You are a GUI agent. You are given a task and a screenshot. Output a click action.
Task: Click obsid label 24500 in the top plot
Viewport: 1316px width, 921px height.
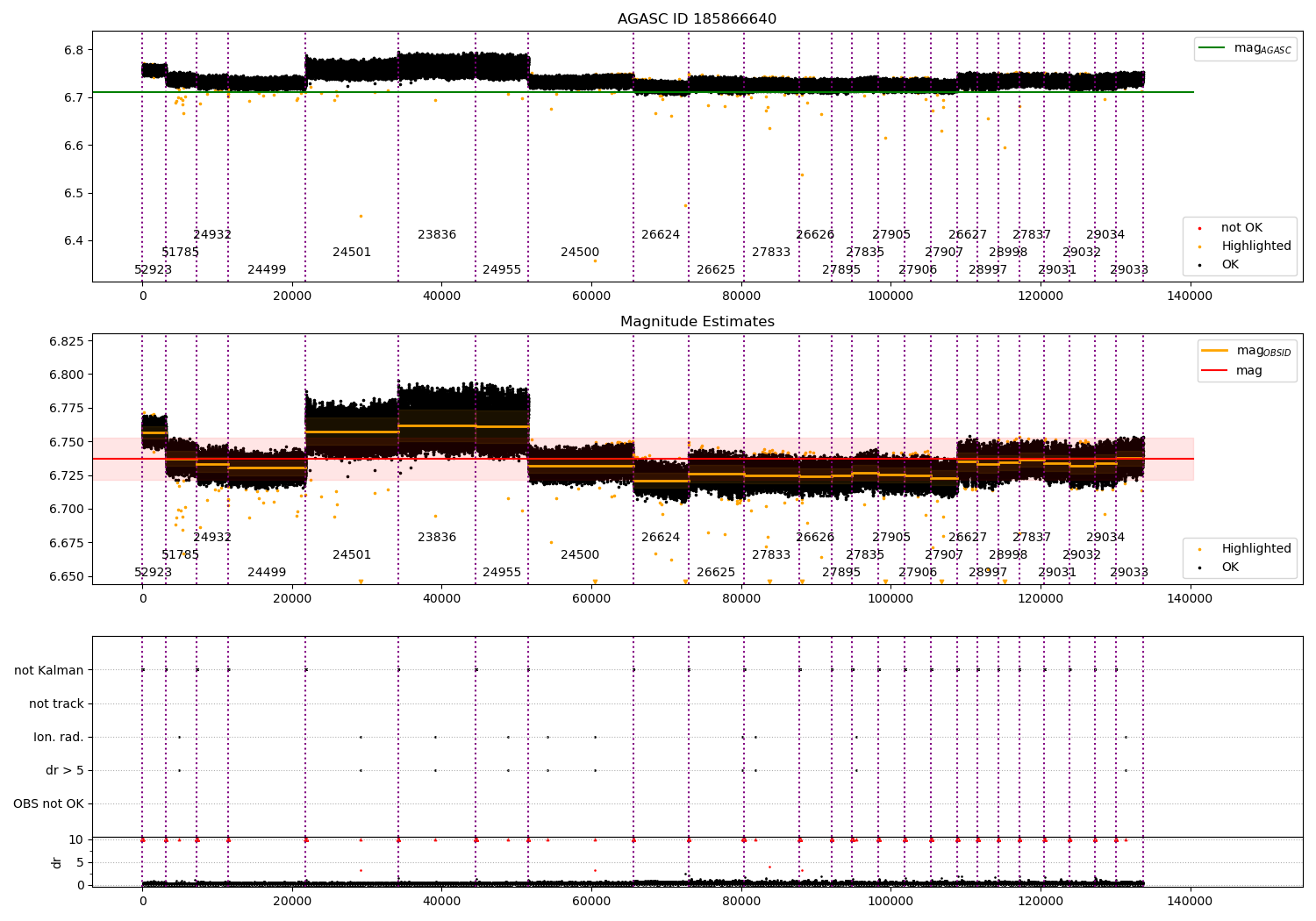[580, 253]
